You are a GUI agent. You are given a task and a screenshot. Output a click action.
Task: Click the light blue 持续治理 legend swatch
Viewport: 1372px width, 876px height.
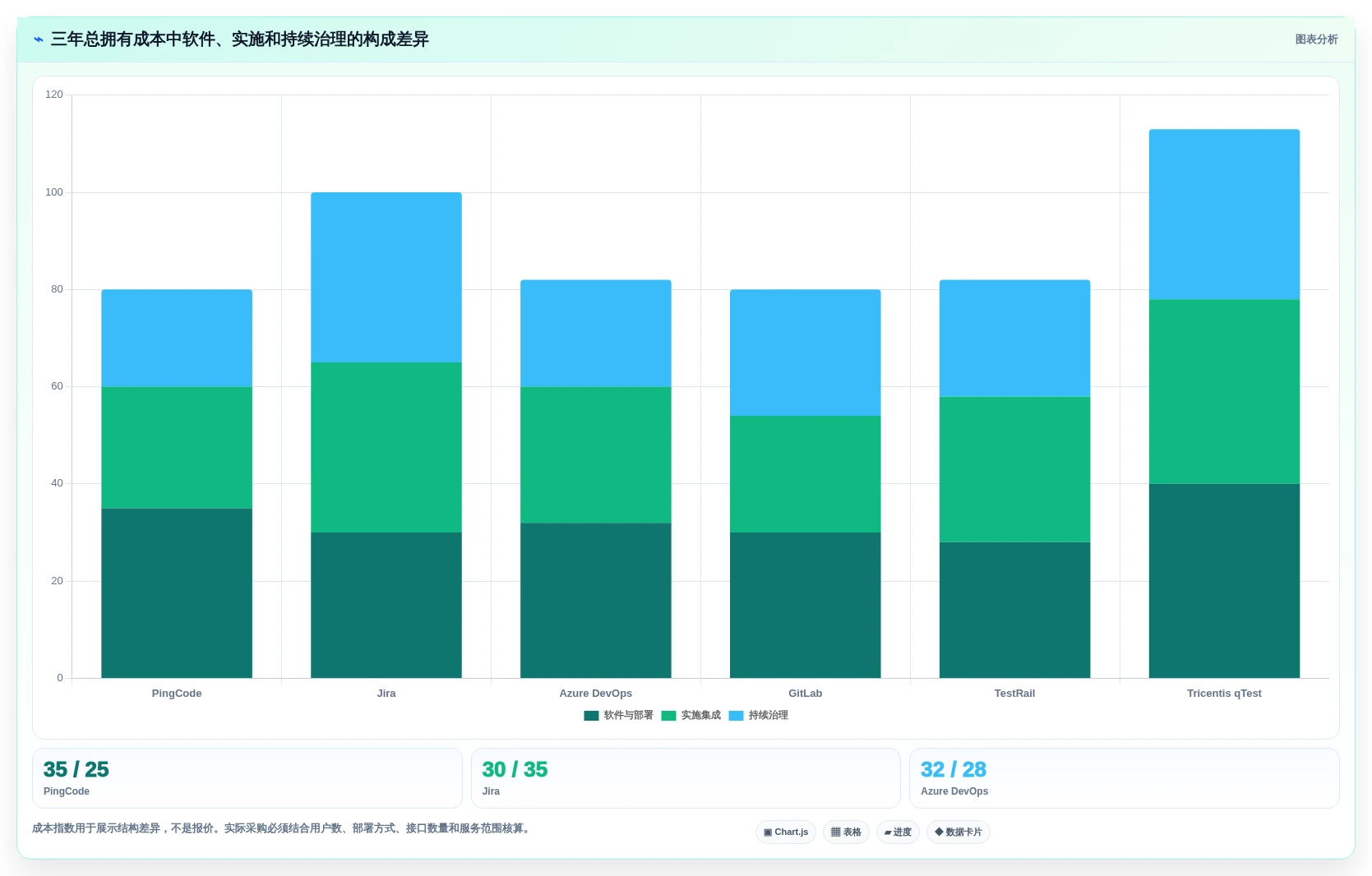[x=736, y=716]
